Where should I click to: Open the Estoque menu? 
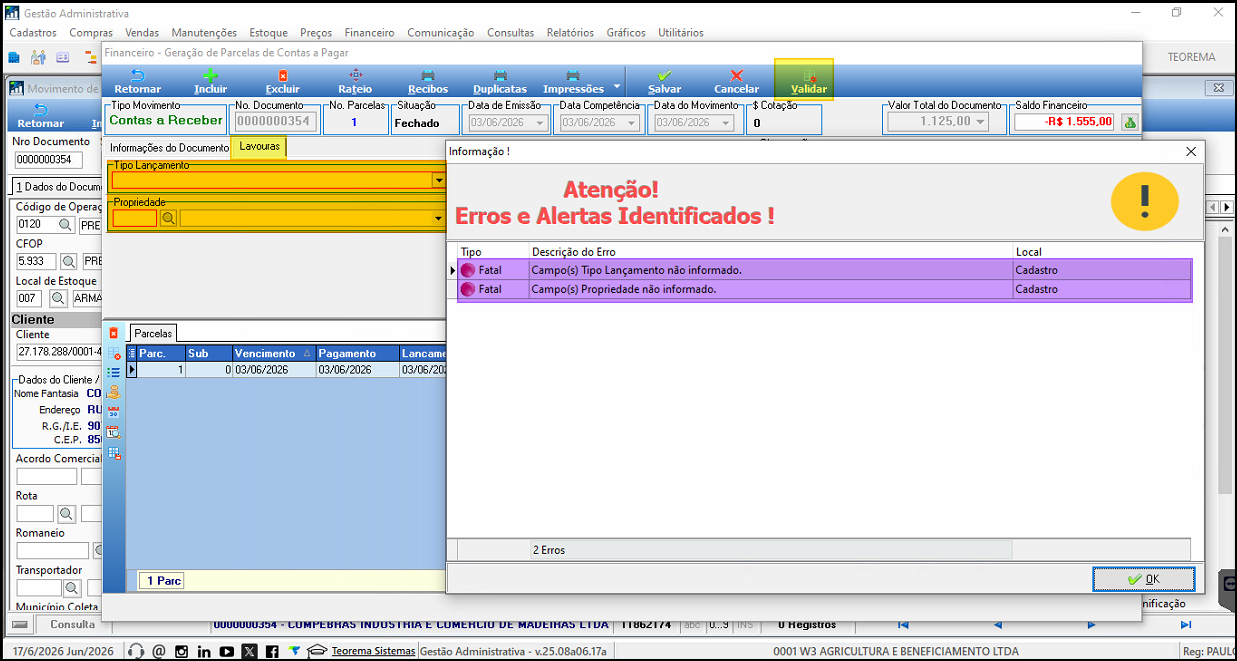(x=268, y=33)
